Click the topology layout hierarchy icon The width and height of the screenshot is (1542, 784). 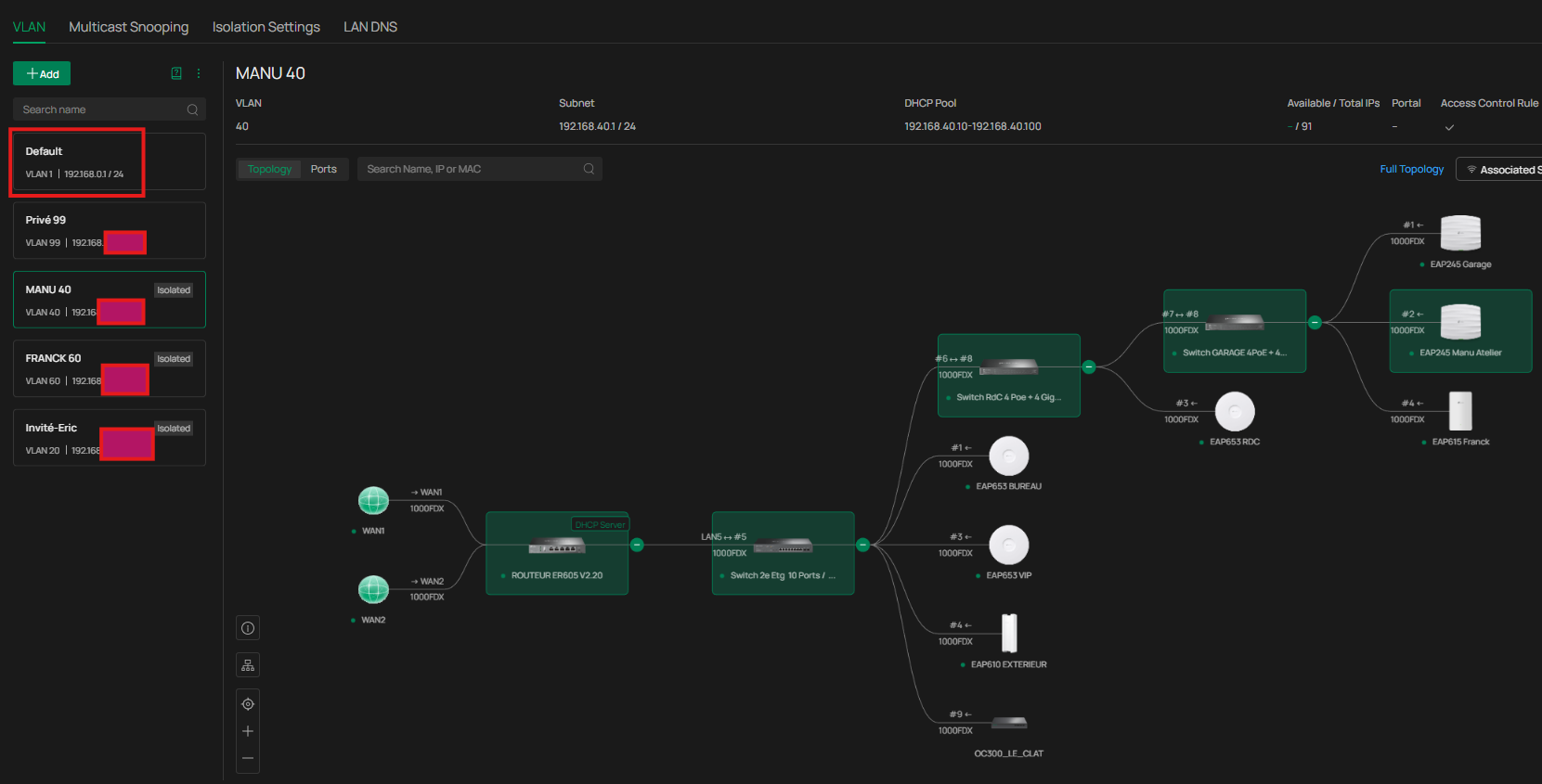click(248, 665)
